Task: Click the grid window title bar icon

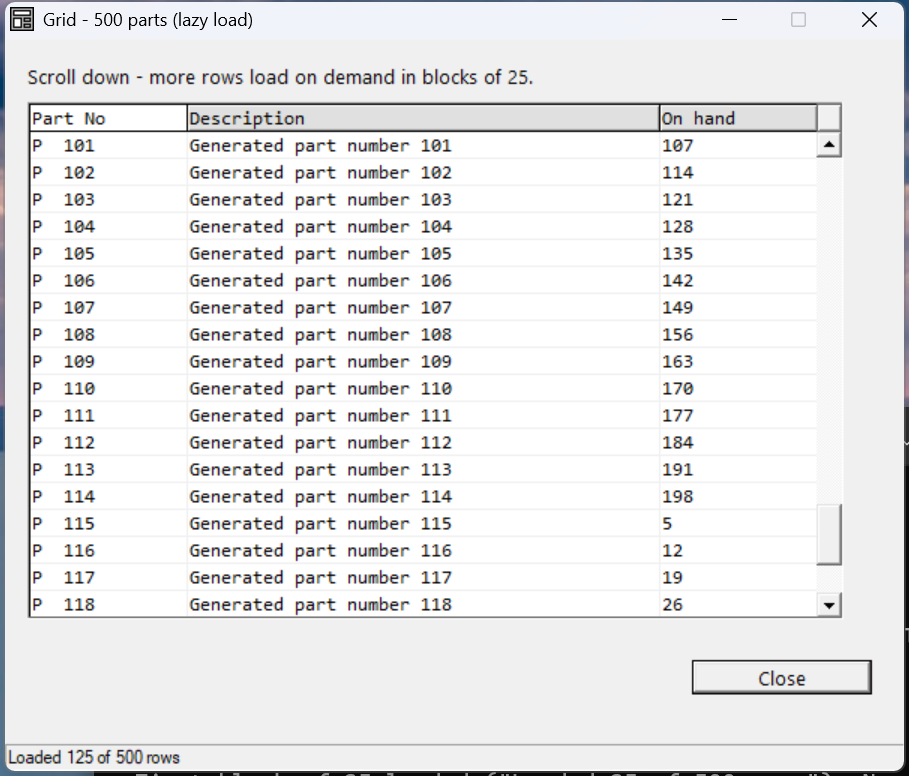Action: [x=22, y=20]
